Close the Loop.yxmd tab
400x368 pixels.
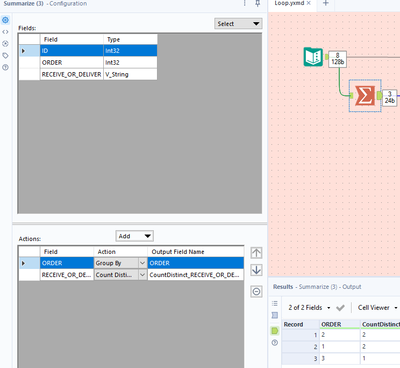(x=309, y=3)
